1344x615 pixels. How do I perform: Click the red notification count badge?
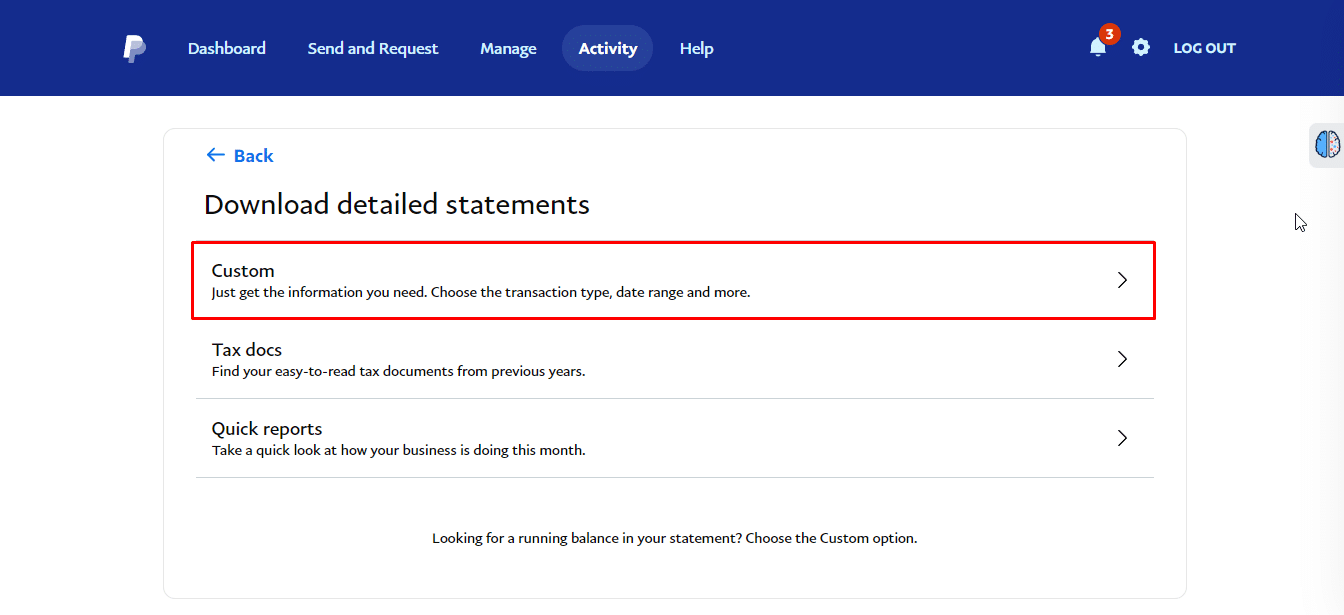point(1109,34)
